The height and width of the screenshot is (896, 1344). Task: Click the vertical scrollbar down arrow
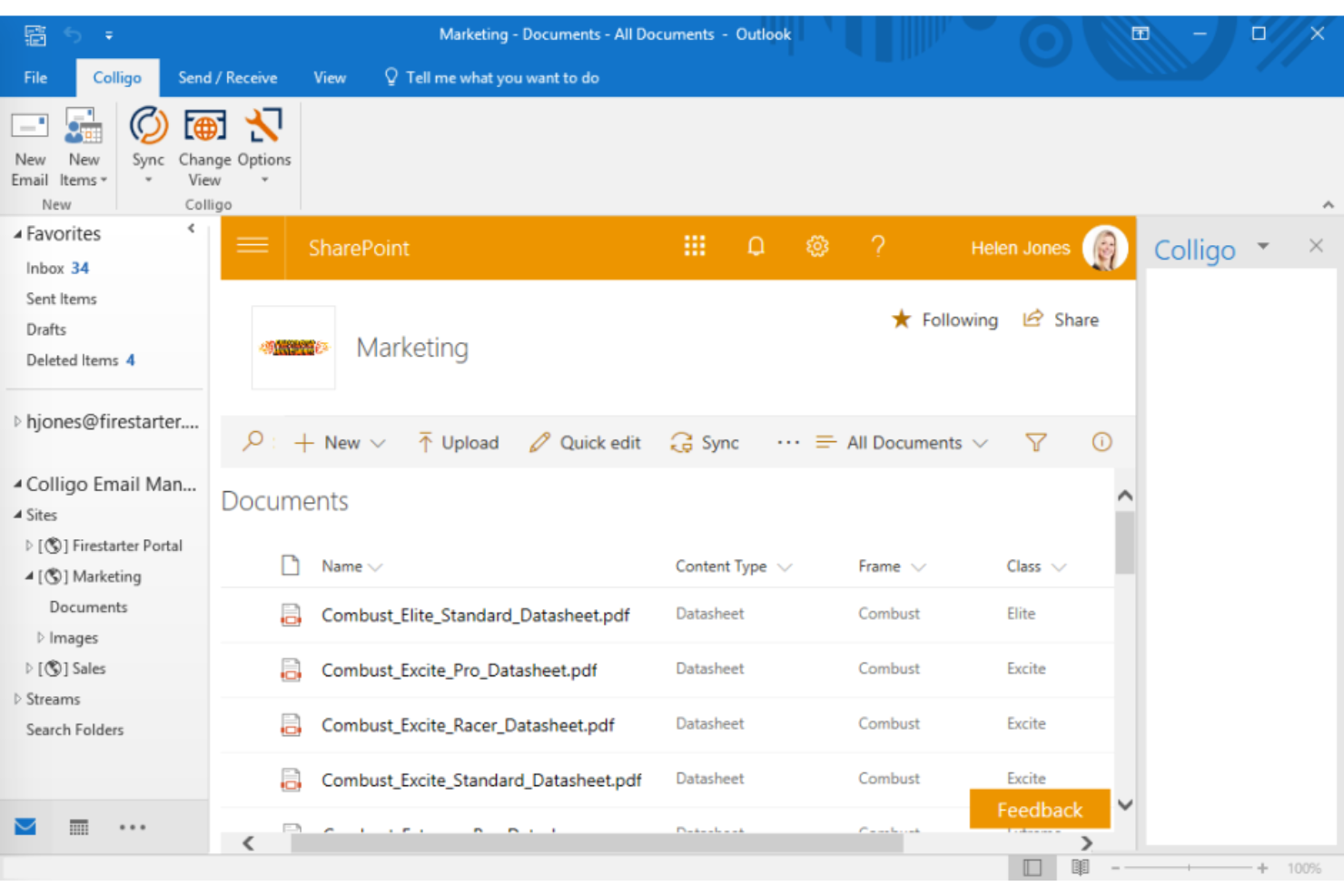pyautogui.click(x=1125, y=804)
